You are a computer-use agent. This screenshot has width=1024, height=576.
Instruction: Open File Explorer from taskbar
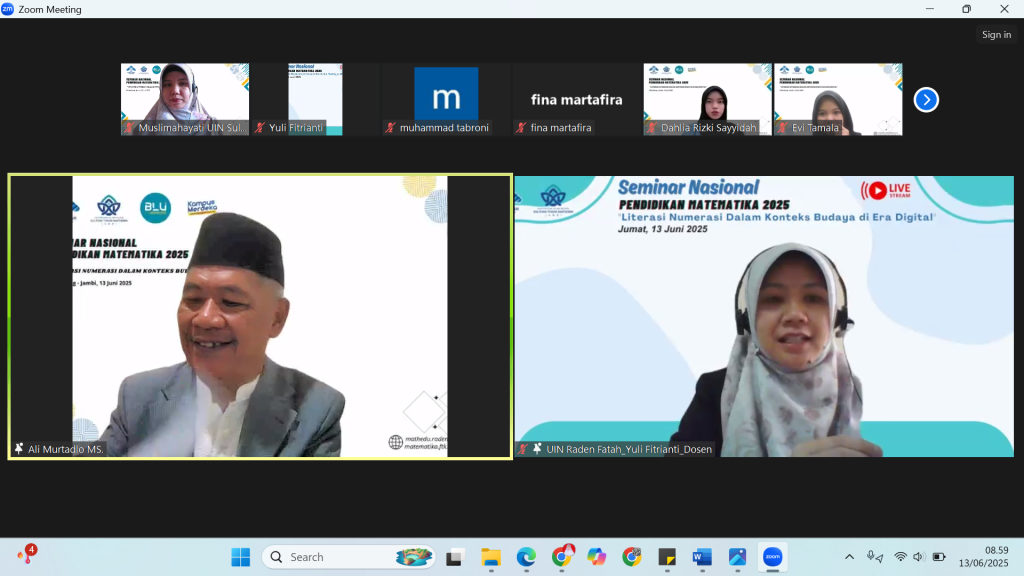click(x=491, y=557)
